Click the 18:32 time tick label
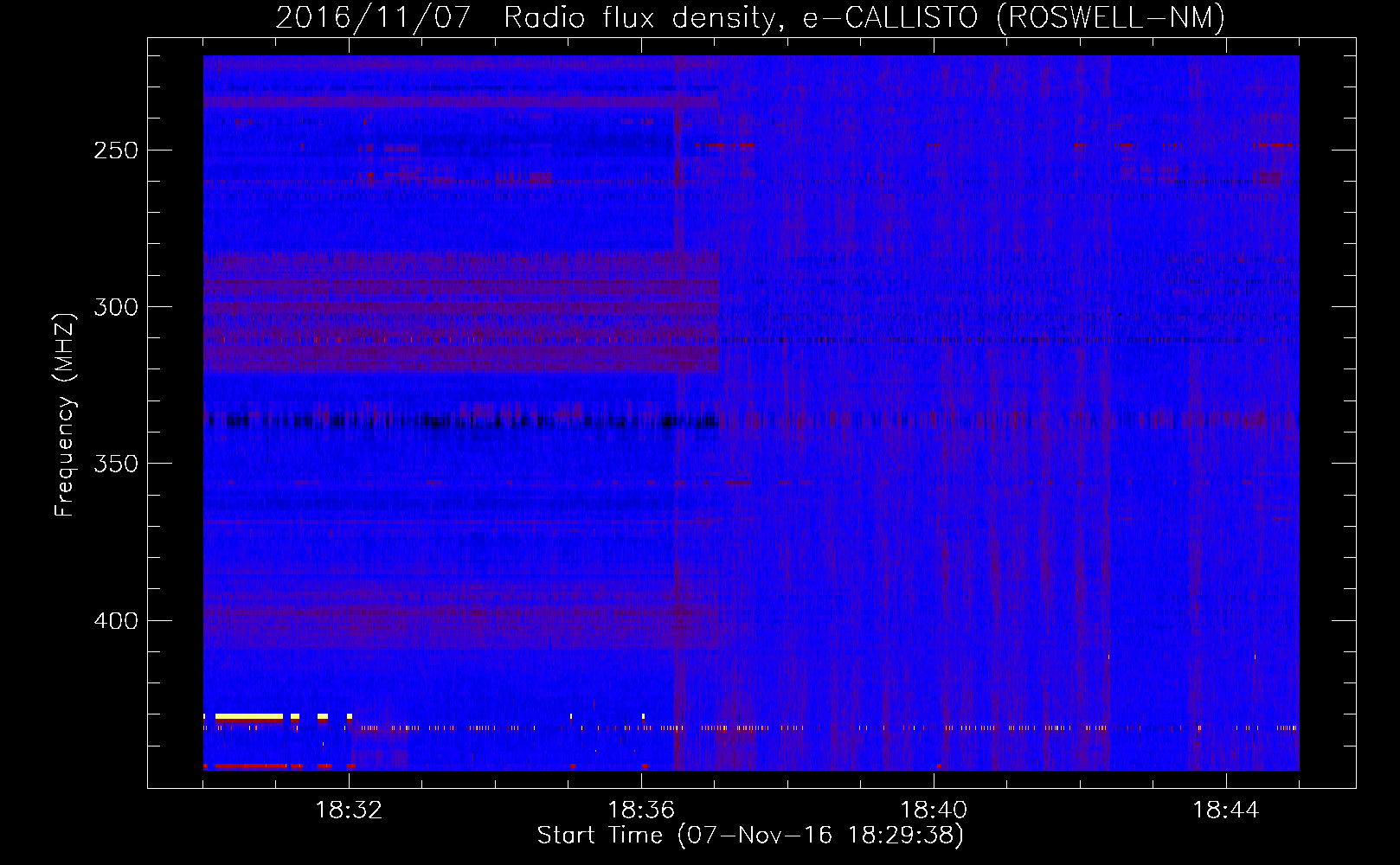 pyautogui.click(x=349, y=811)
